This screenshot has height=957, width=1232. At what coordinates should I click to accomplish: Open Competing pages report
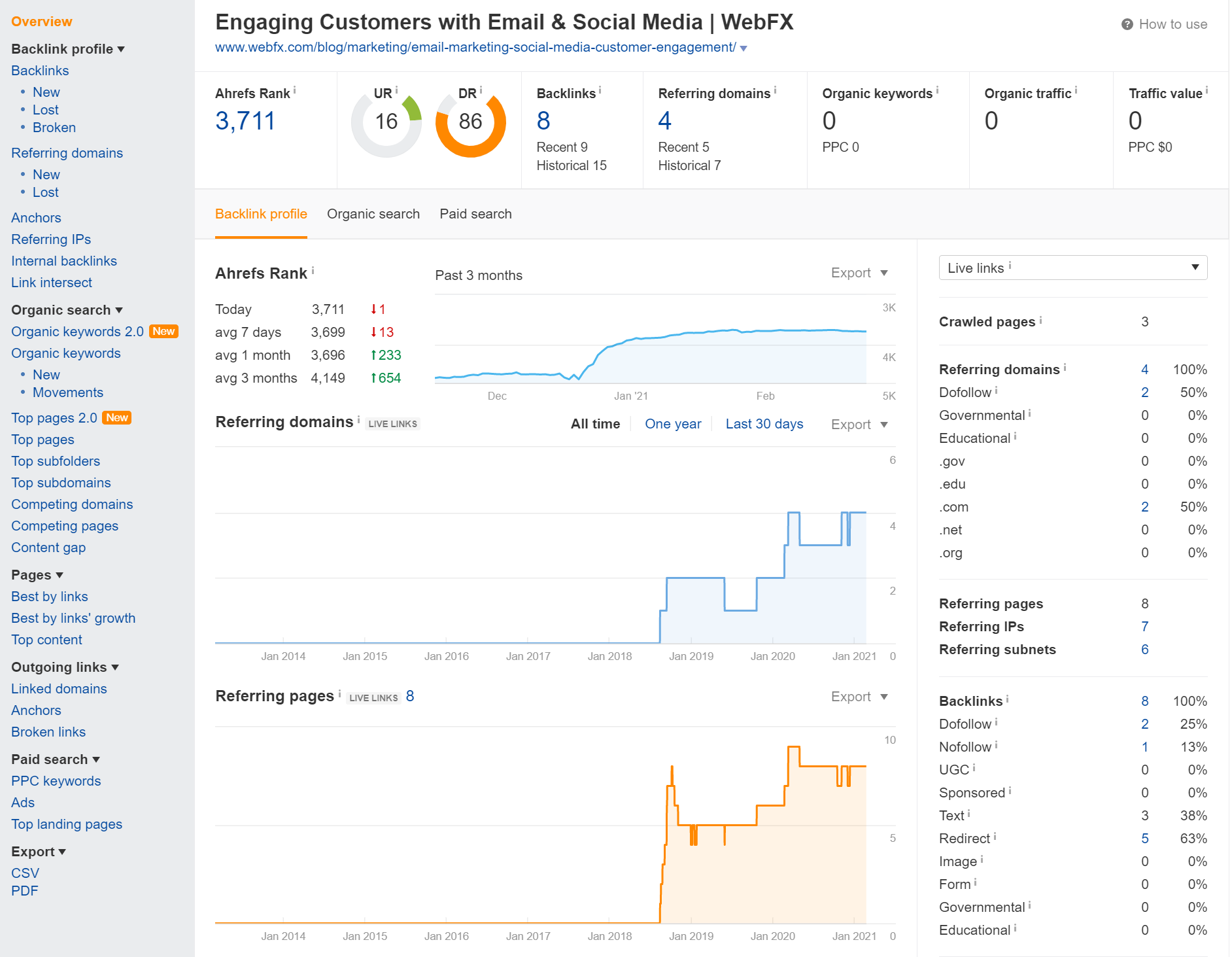point(65,526)
